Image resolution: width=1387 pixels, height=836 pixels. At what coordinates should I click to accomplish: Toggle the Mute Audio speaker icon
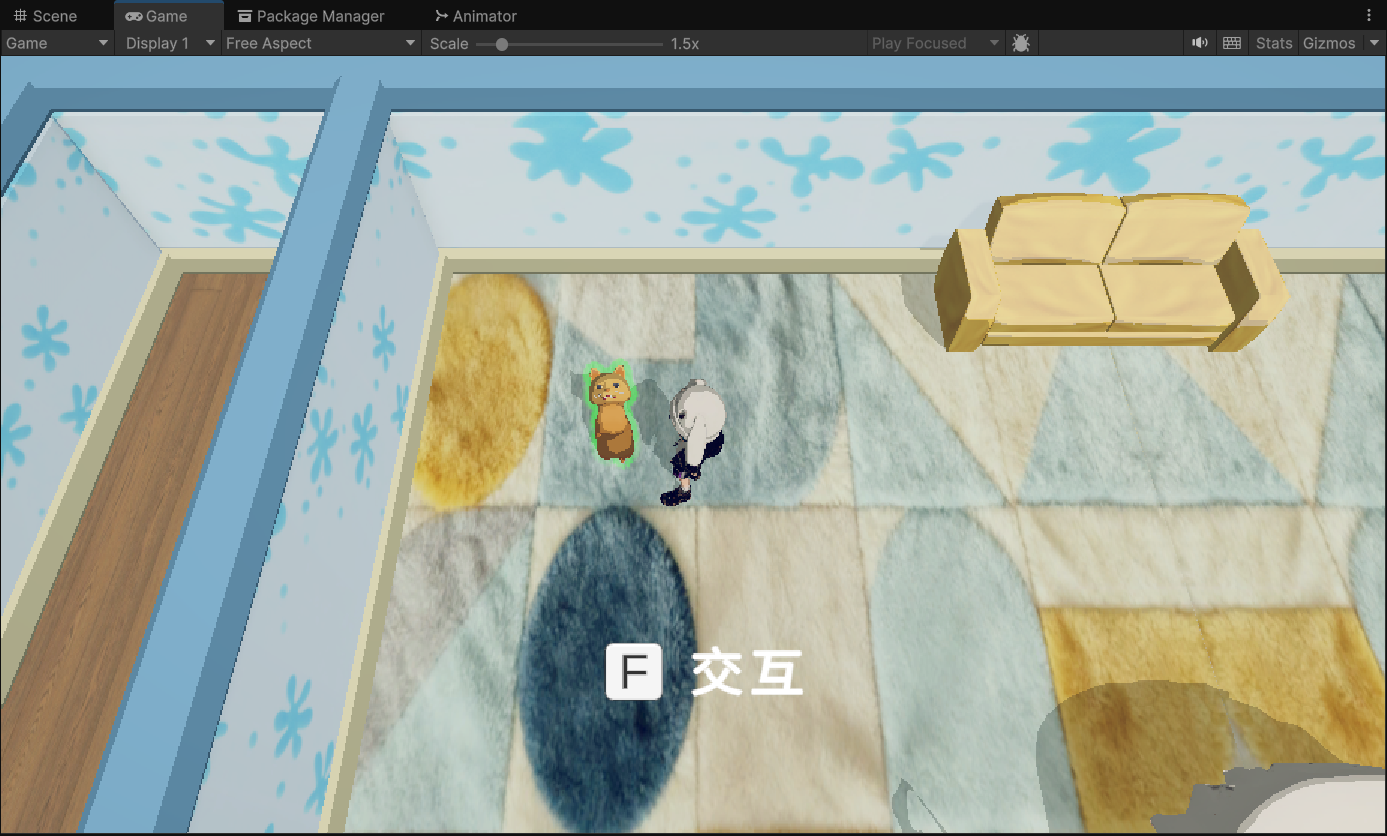pyautogui.click(x=1200, y=43)
